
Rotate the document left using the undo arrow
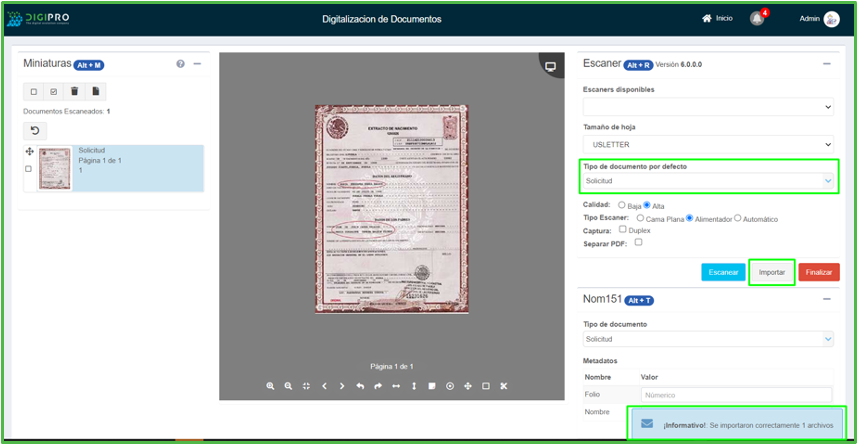pos(360,386)
